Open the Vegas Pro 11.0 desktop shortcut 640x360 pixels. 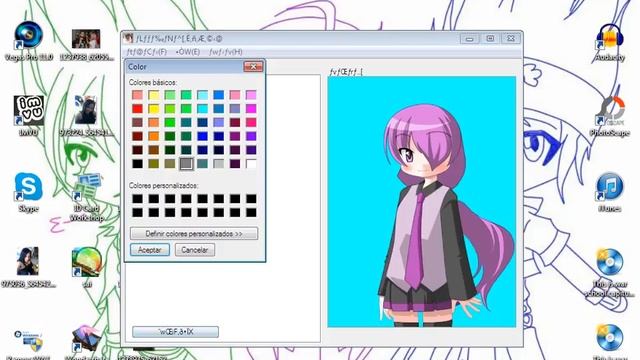tap(28, 41)
